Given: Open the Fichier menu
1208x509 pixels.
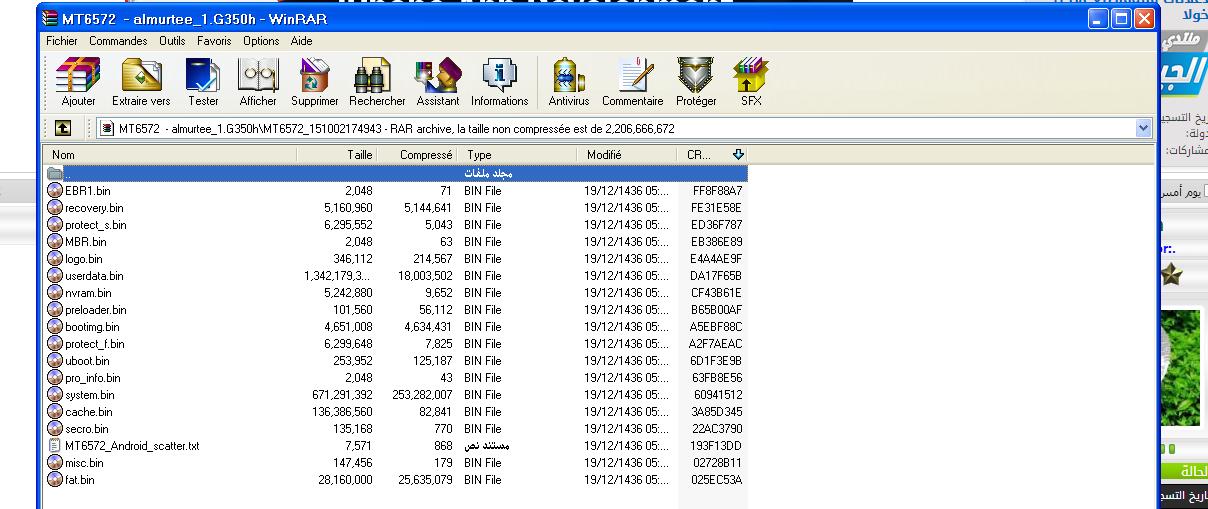Looking at the screenshot, I should [x=62, y=41].
